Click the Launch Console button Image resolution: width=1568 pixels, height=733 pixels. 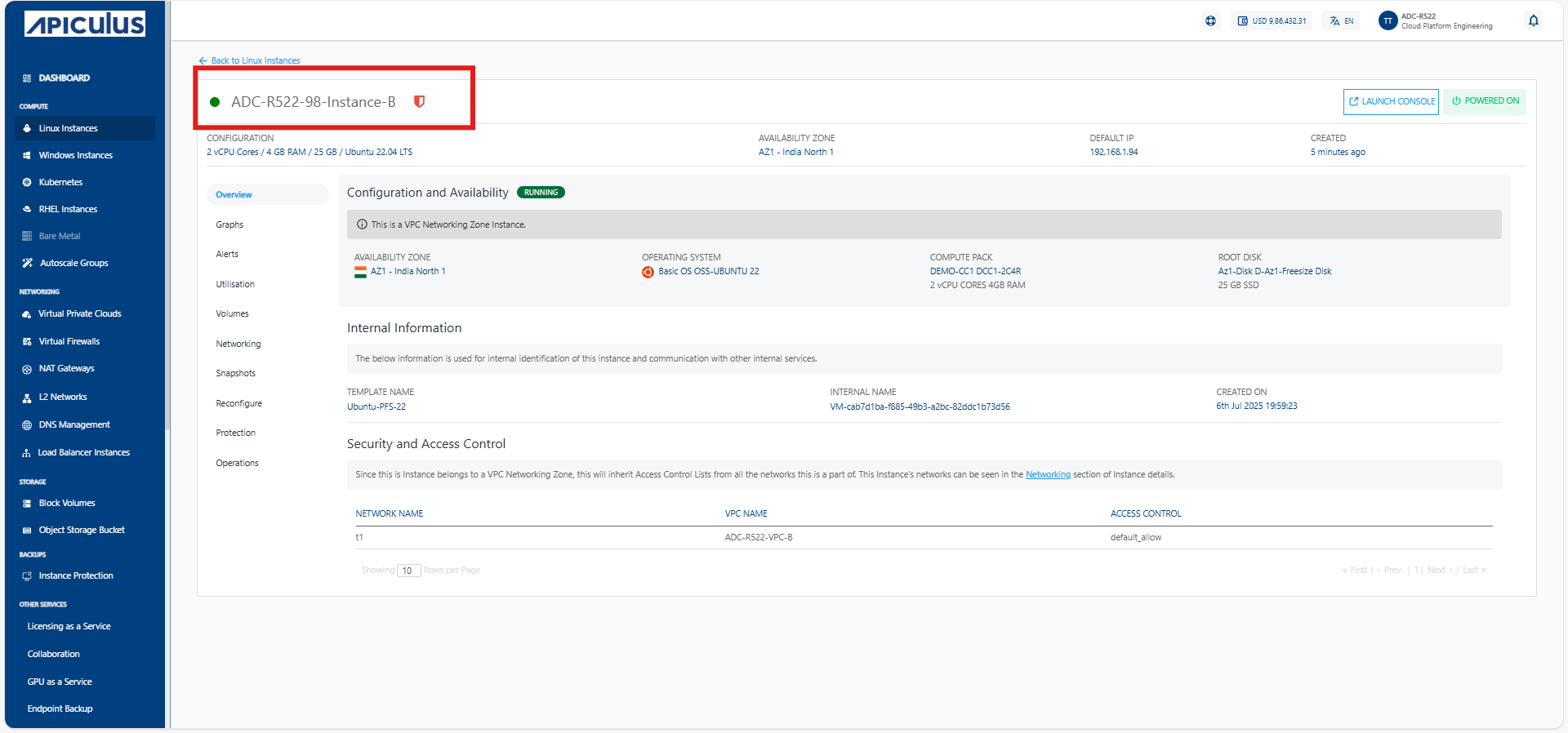tap(1391, 101)
